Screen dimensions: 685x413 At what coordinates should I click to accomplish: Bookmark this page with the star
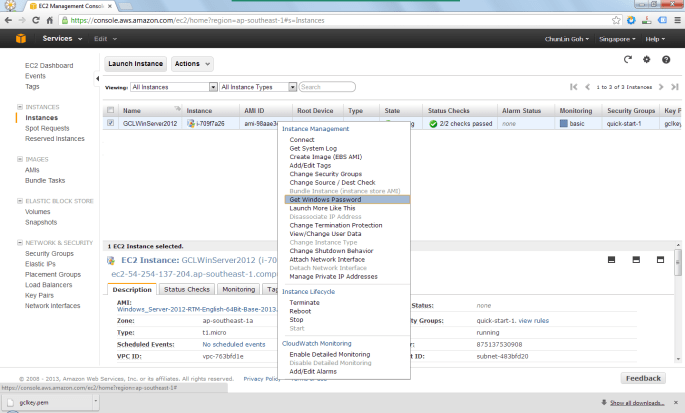616,20
